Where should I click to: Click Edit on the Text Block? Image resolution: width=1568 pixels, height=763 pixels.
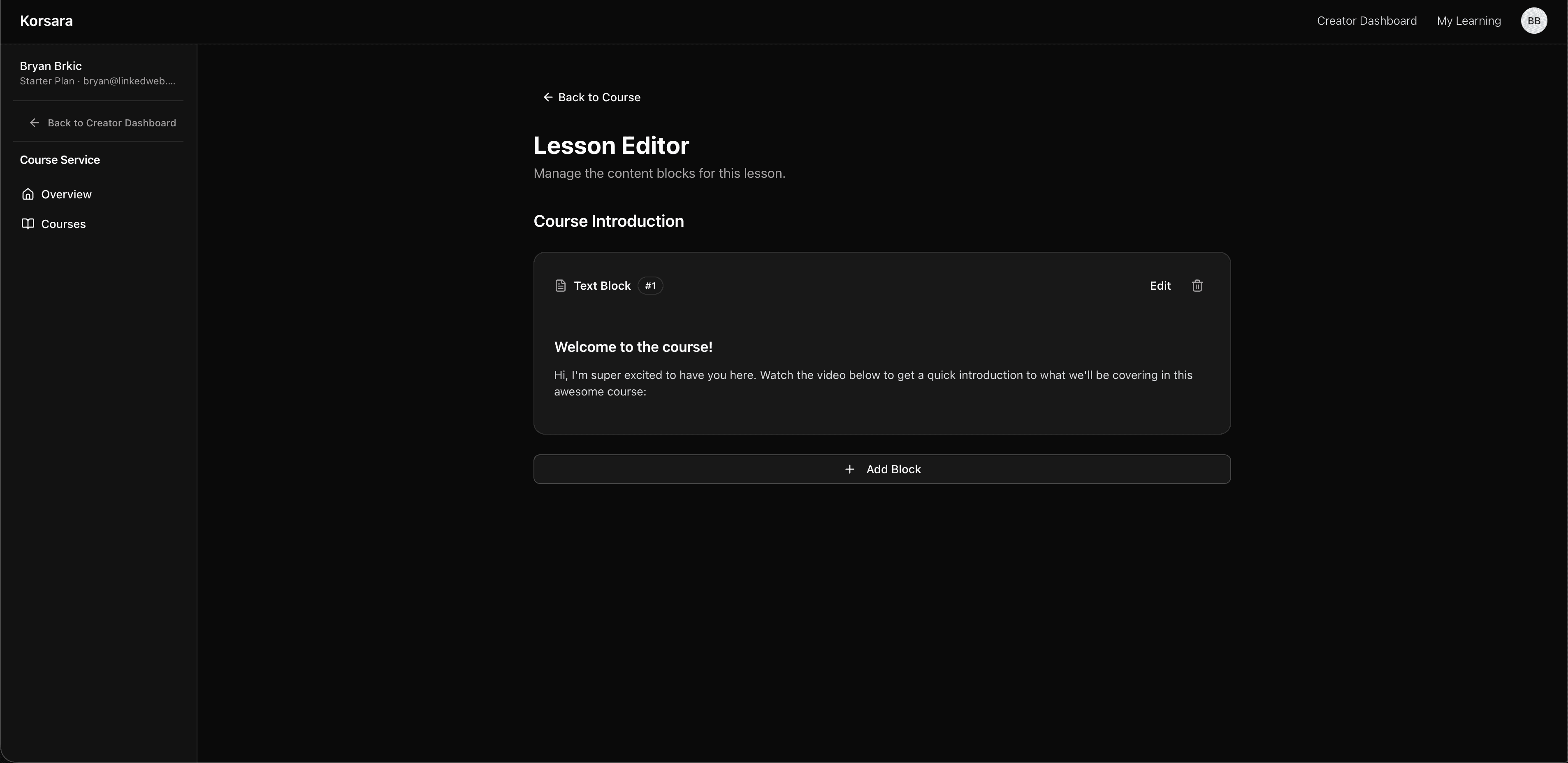(x=1160, y=286)
